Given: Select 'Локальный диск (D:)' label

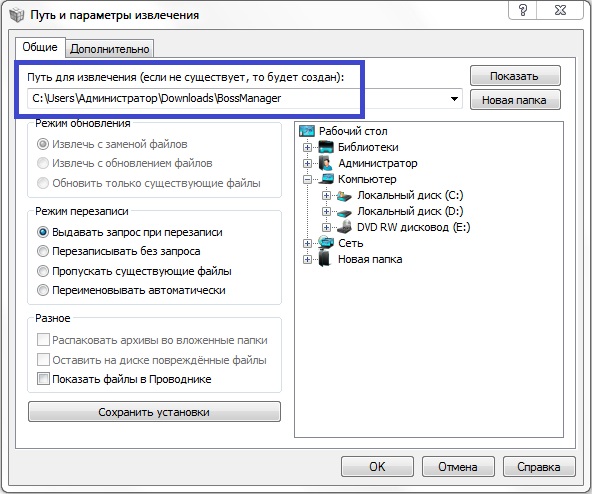Looking at the screenshot, I should click(410, 211).
